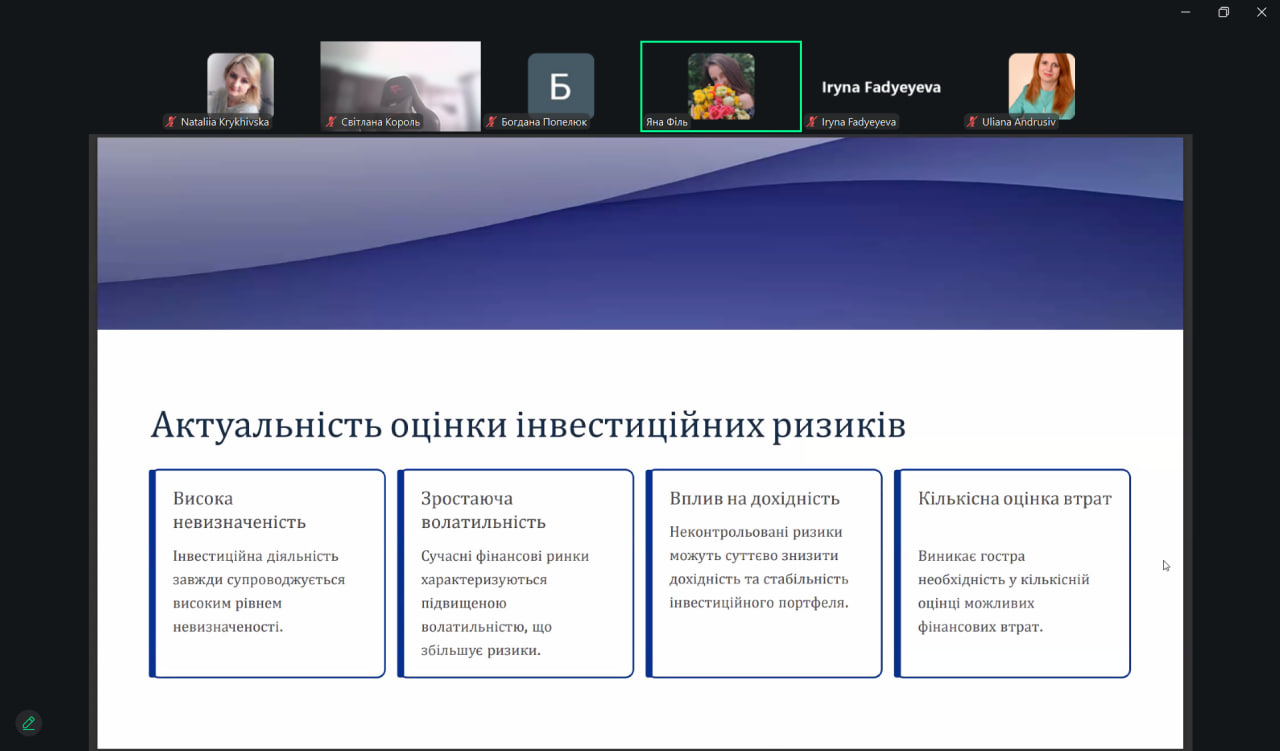Click muted microphone icon beside Uliana Andrusiv
The height and width of the screenshot is (751, 1280).
(971, 122)
